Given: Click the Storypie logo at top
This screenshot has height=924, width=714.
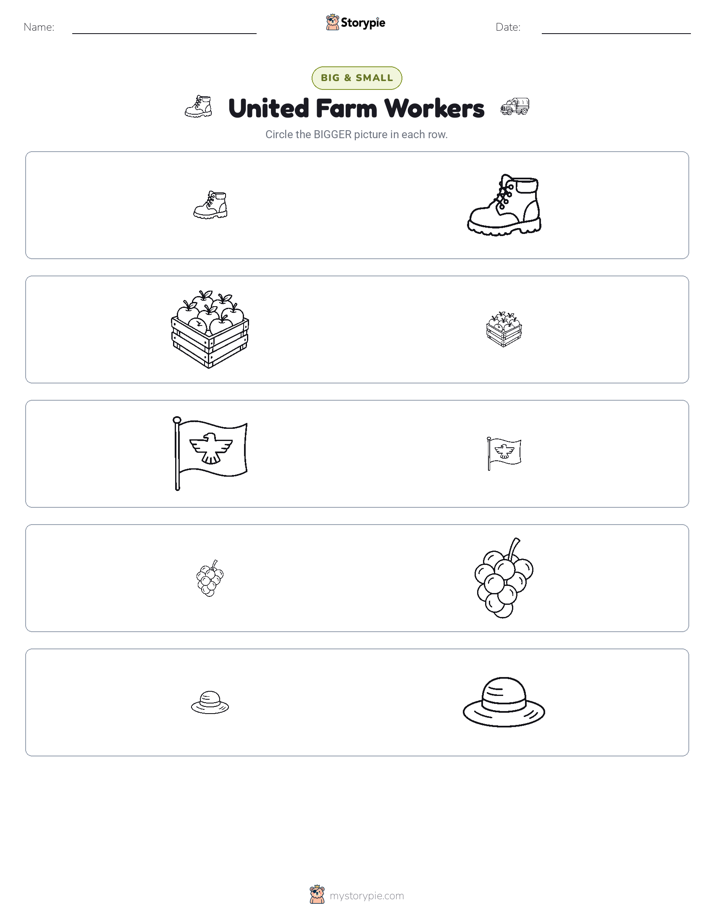Looking at the screenshot, I should pos(356,22).
